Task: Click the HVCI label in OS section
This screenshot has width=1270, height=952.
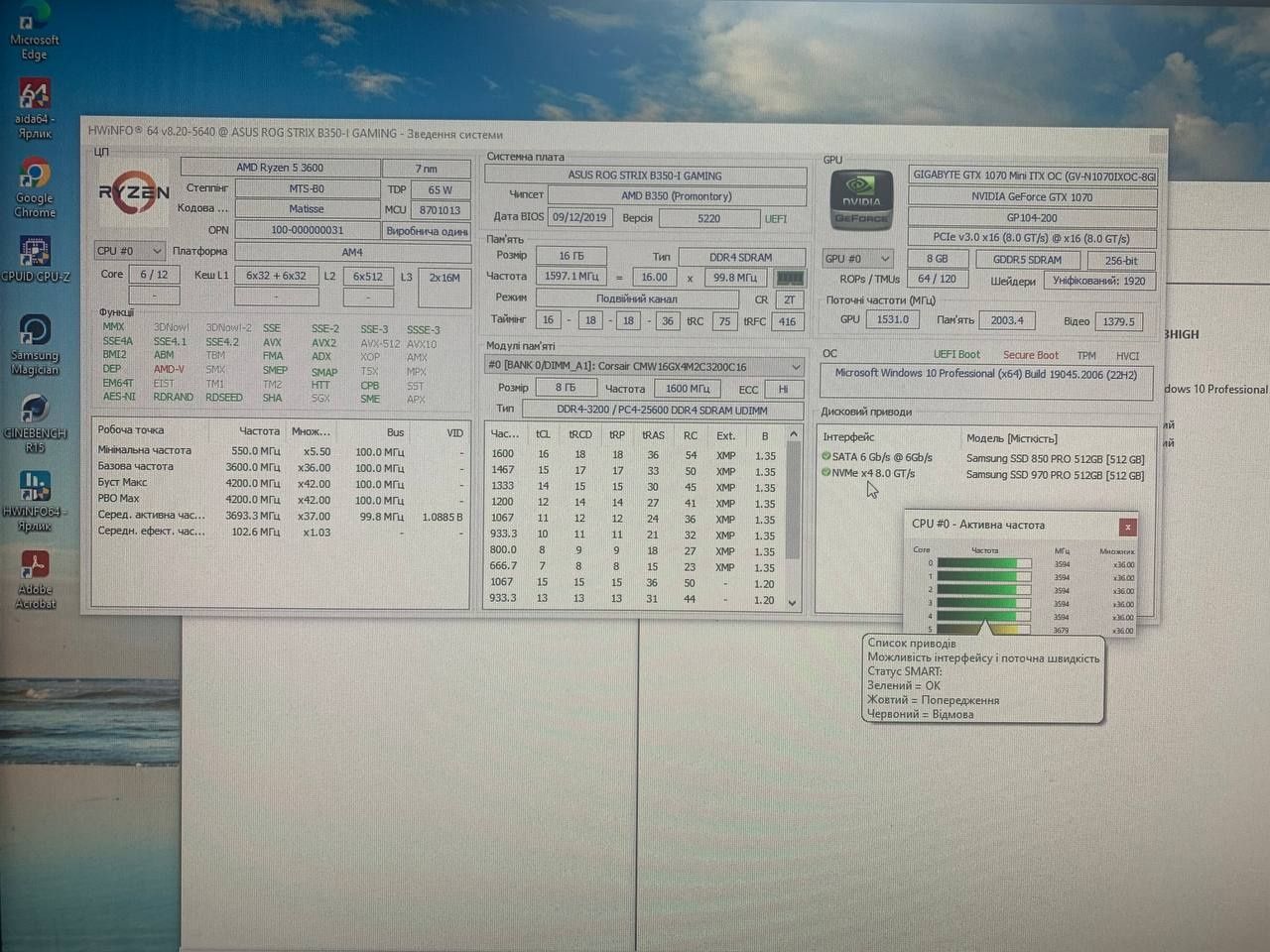Action: point(1127,355)
